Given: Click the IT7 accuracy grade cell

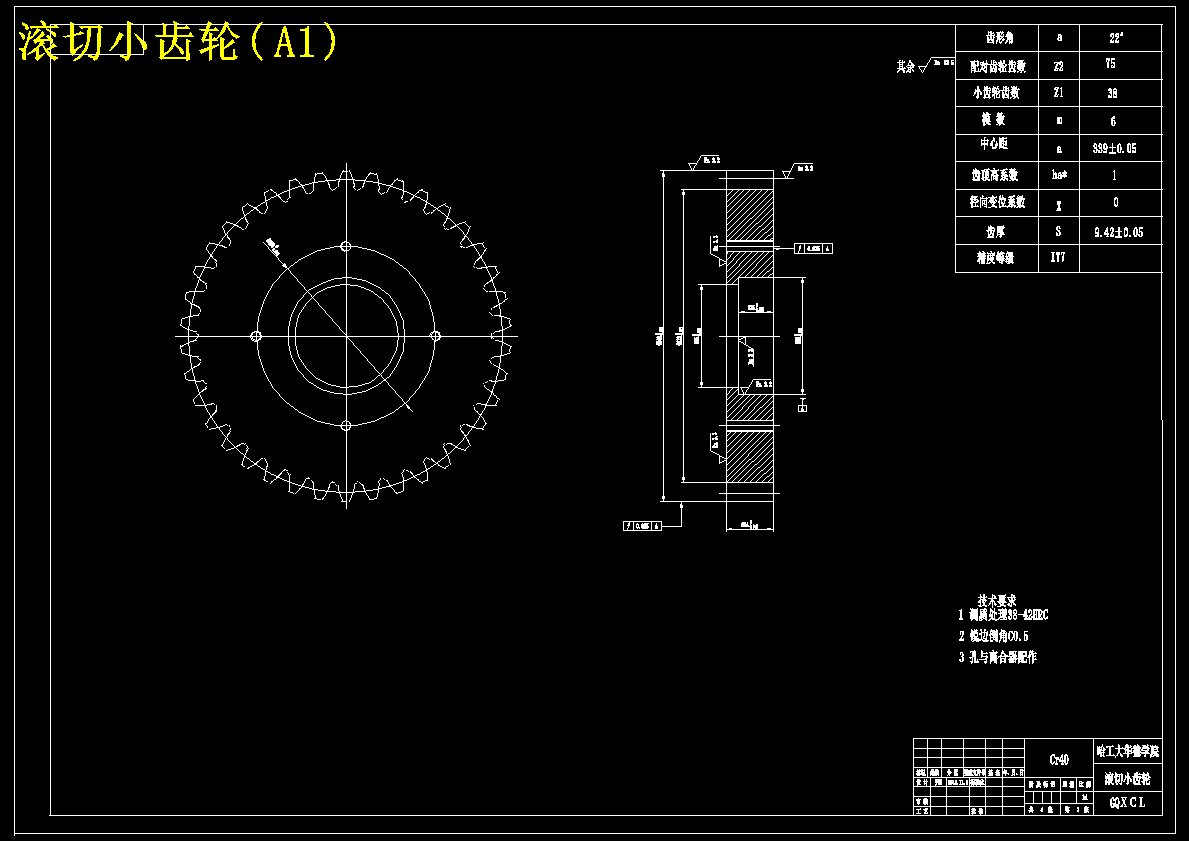Looking at the screenshot, I should pos(1058,258).
